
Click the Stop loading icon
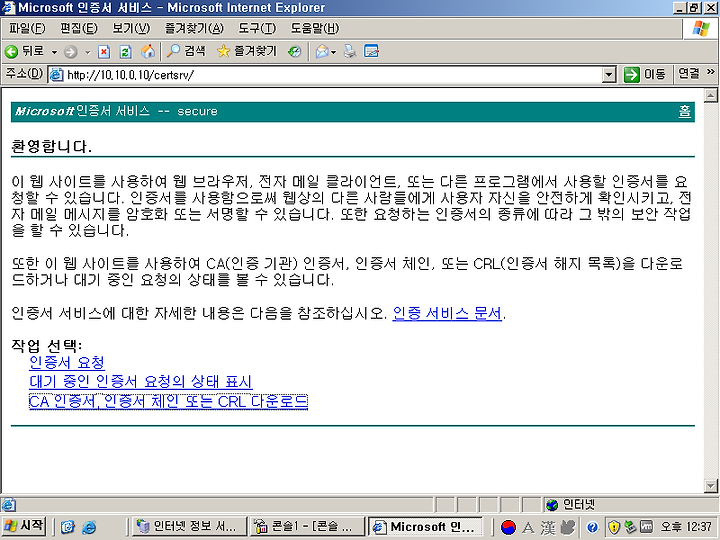point(104,51)
